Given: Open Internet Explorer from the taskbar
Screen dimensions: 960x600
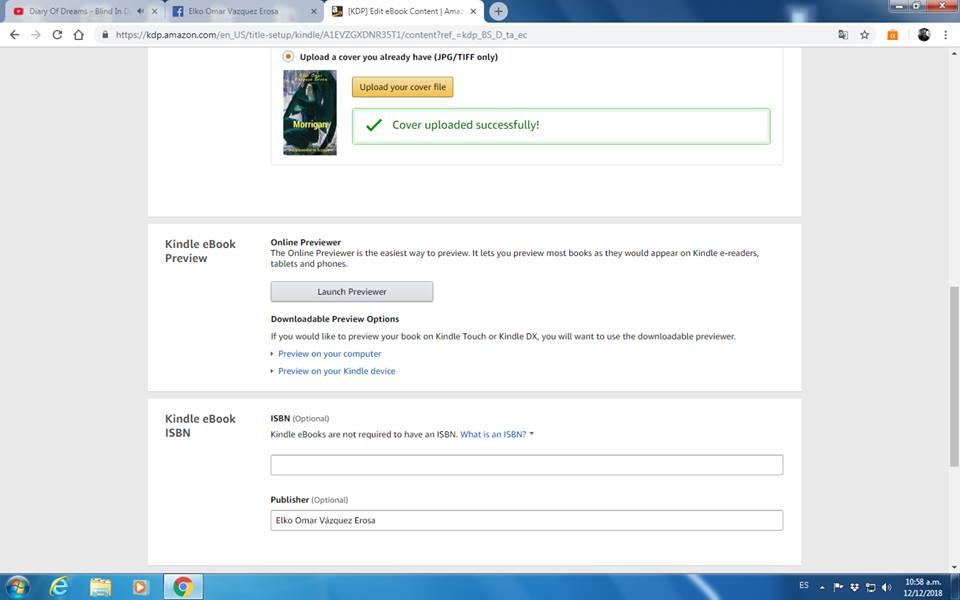Looking at the screenshot, I should tap(60, 586).
